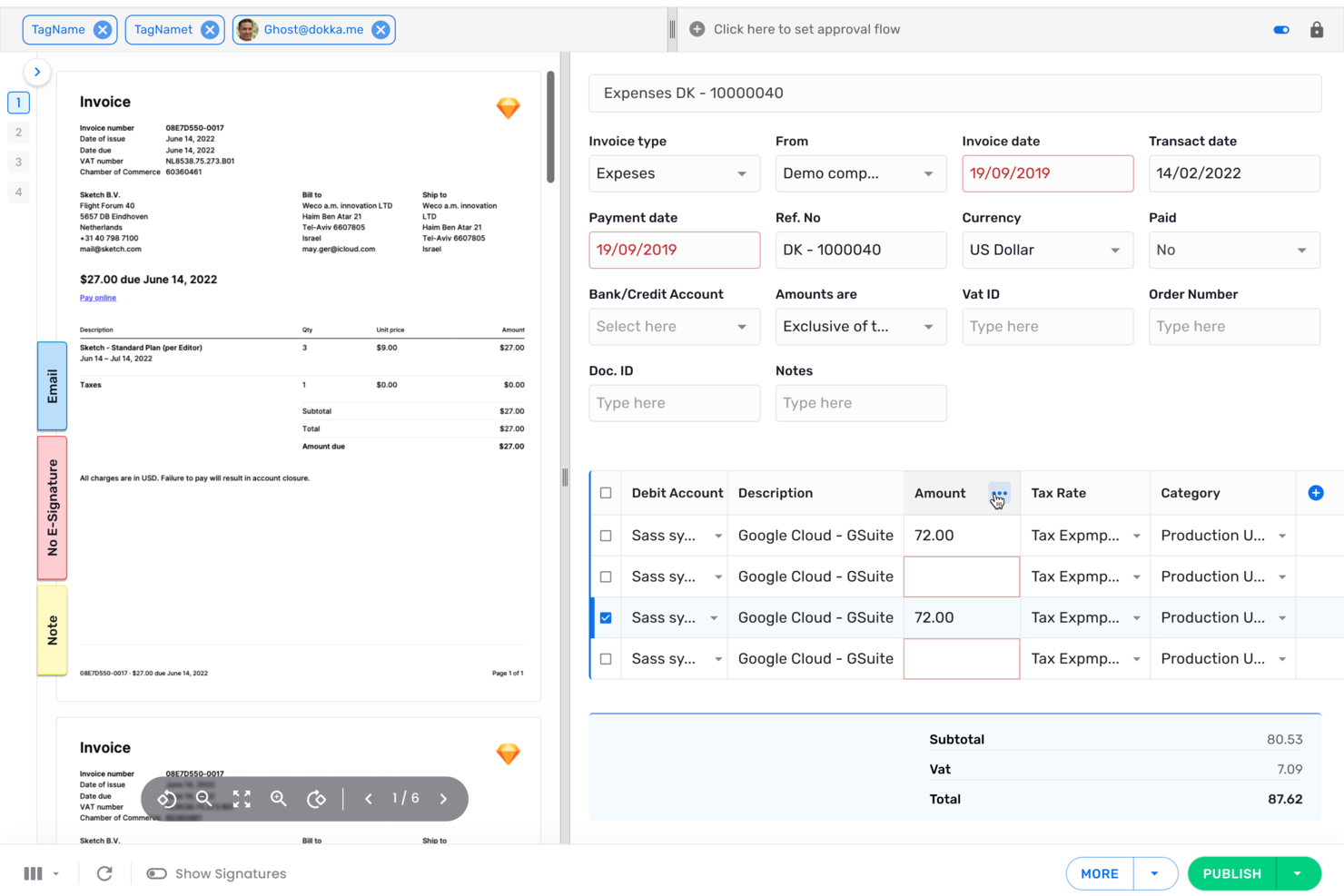1344x896 pixels.
Task: Refresh the document preview
Action: pyautogui.click(x=104, y=872)
